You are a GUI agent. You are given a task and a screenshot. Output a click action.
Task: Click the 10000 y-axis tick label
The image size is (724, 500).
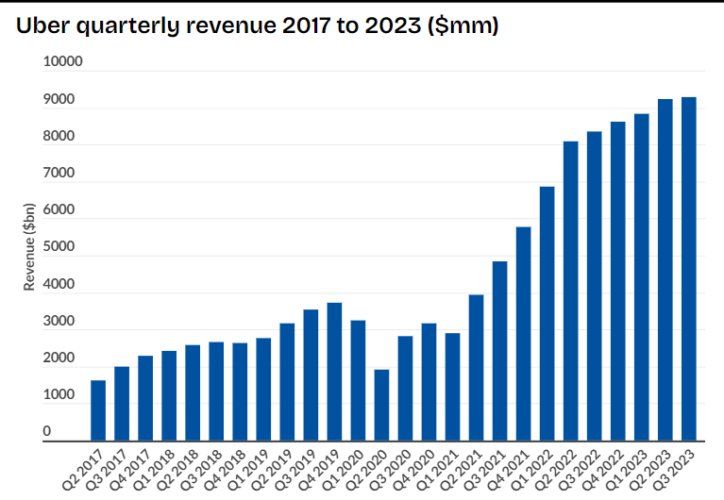[63, 61]
